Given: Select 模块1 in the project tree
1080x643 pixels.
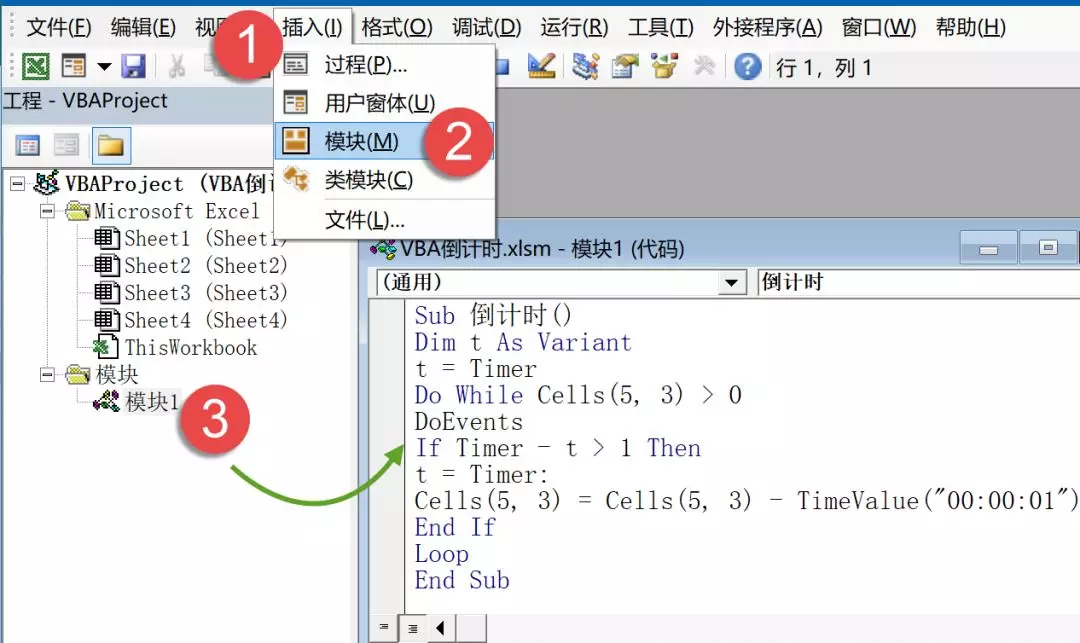Looking at the screenshot, I should point(151,402).
